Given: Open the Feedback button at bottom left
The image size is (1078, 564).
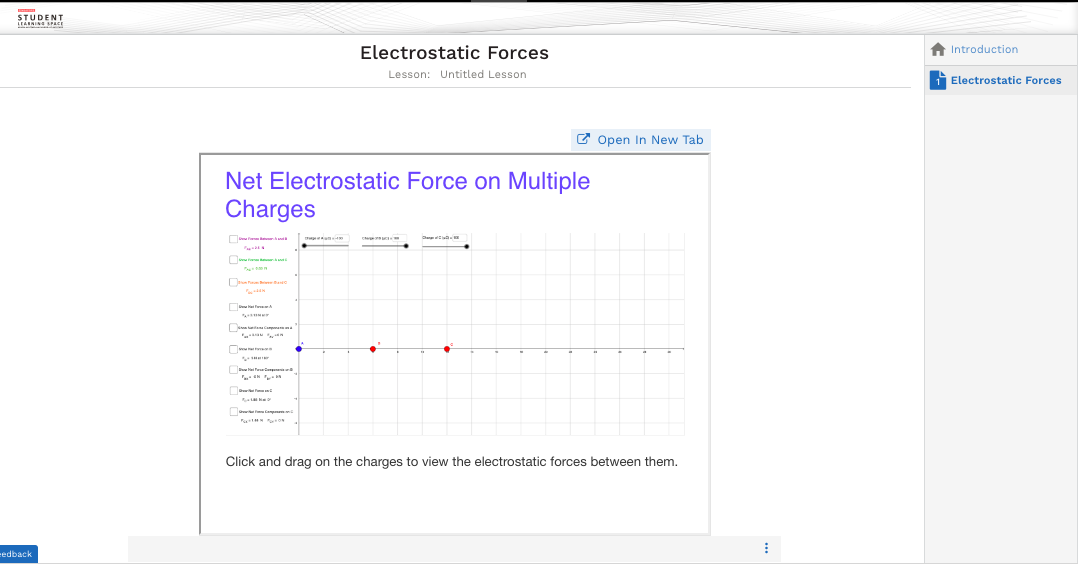Looking at the screenshot, I should pos(17,554).
